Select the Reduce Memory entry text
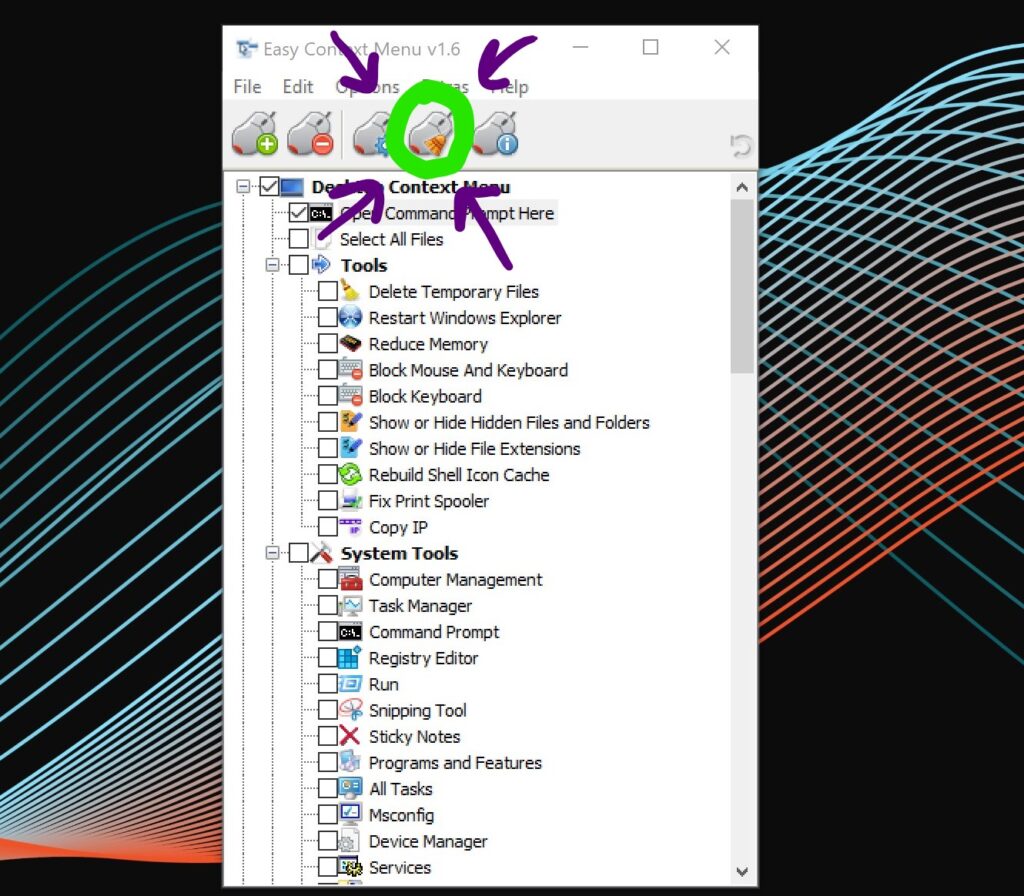 428,344
